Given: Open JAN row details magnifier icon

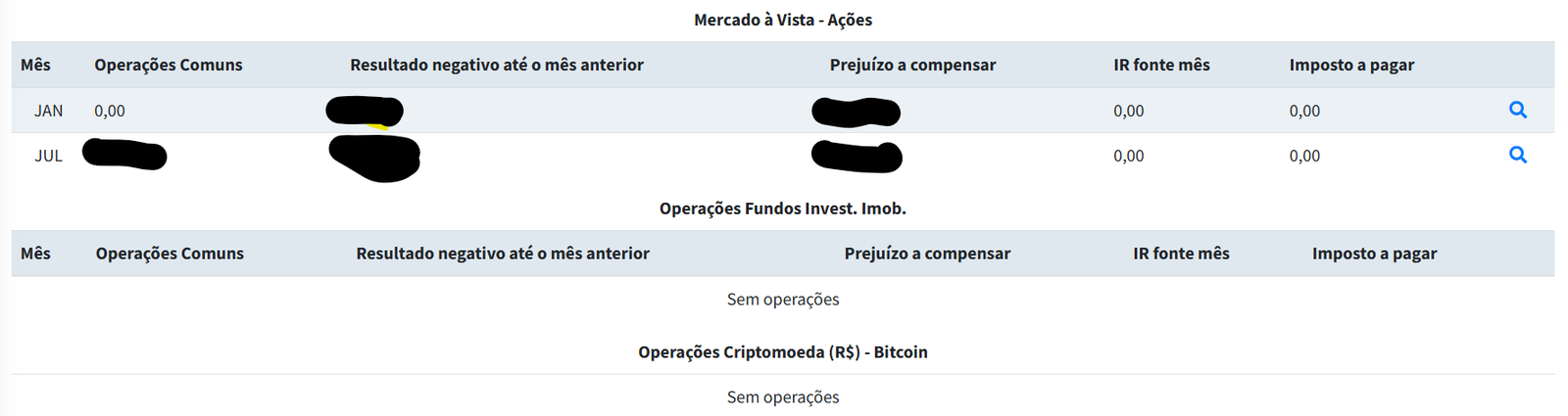Looking at the screenshot, I should click(x=1518, y=110).
